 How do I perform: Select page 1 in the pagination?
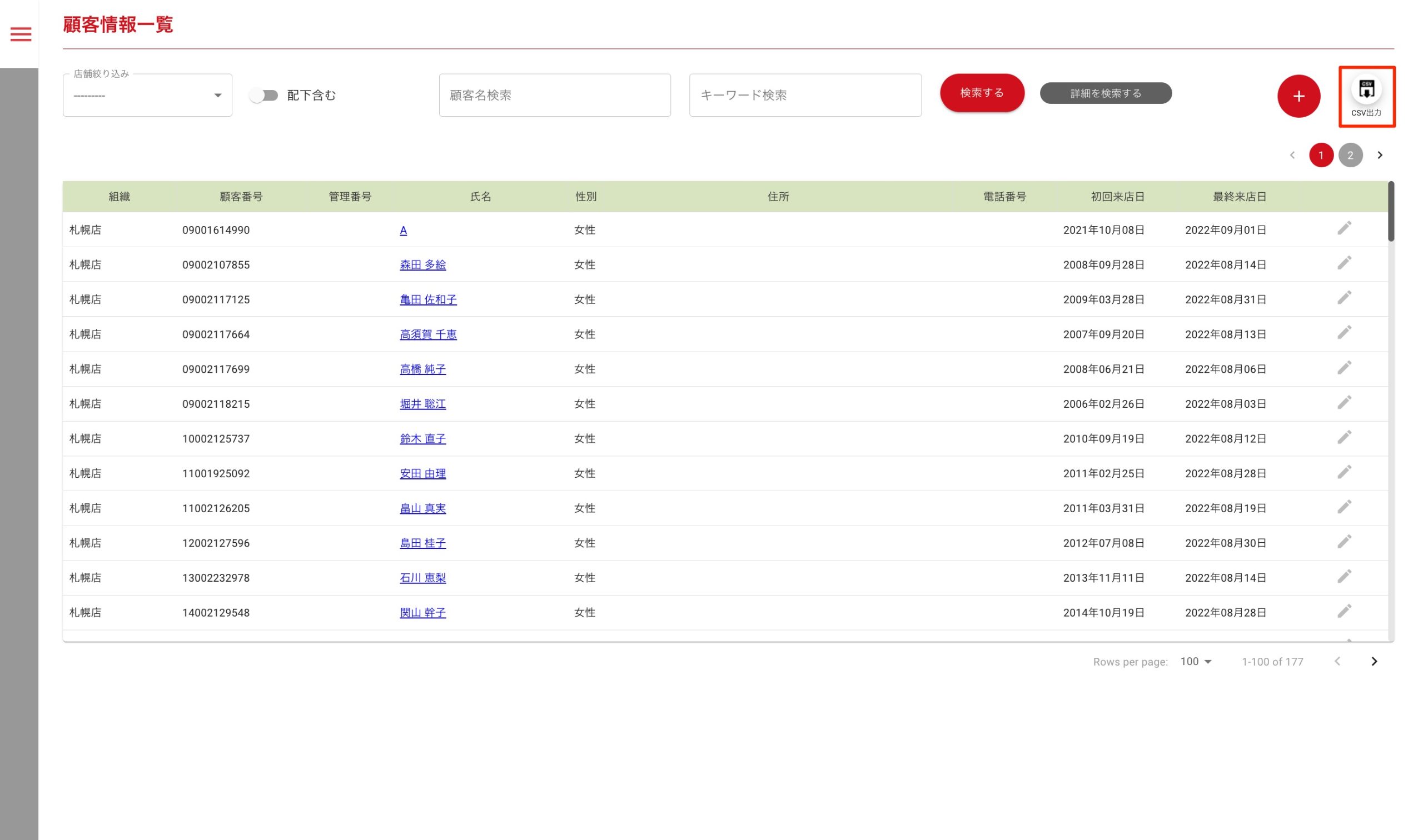tap(1321, 155)
